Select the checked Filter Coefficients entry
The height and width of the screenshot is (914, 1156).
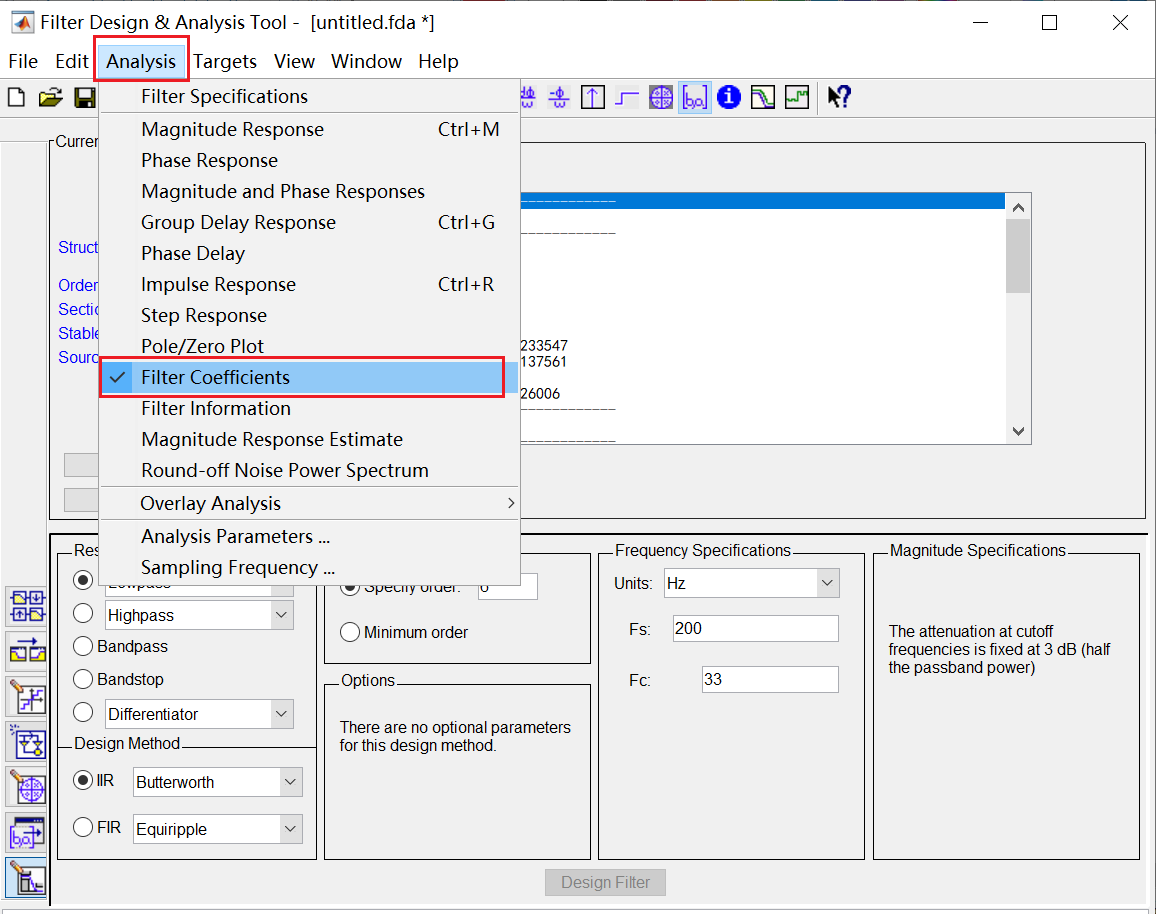tap(309, 377)
